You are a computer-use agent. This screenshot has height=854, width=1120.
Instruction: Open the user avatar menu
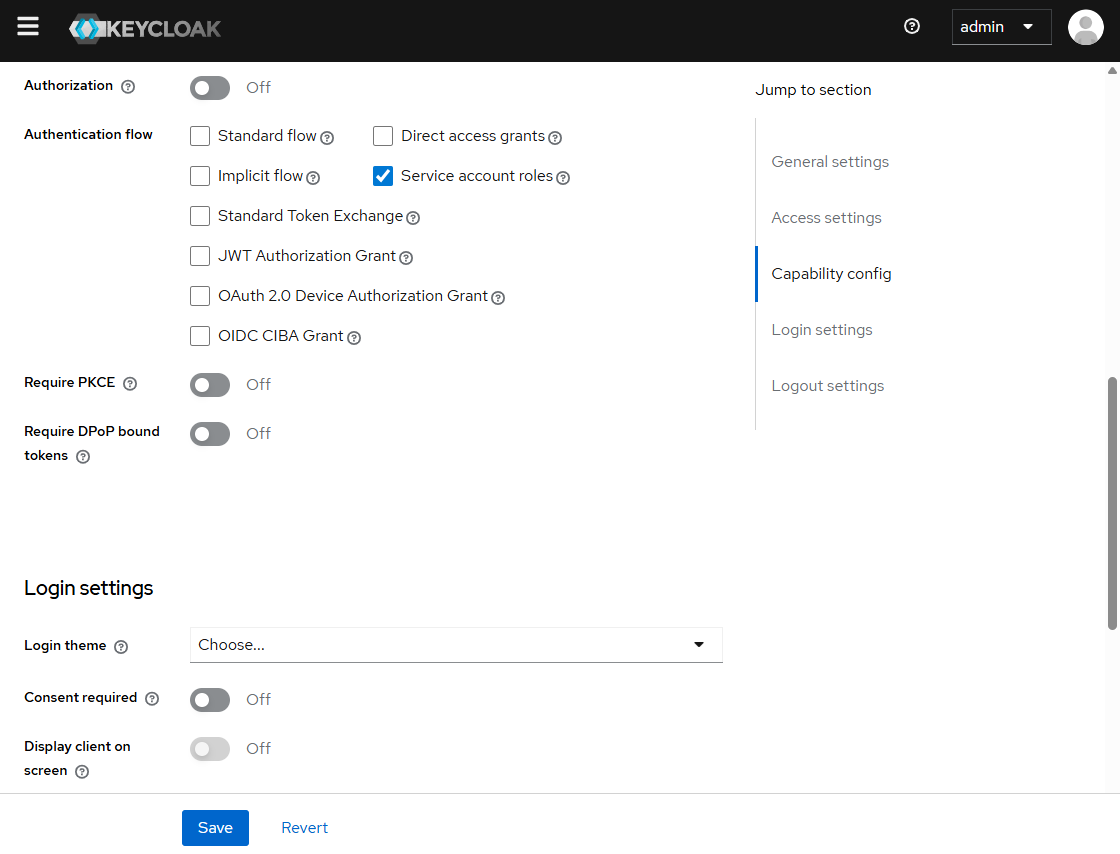click(x=1085, y=27)
